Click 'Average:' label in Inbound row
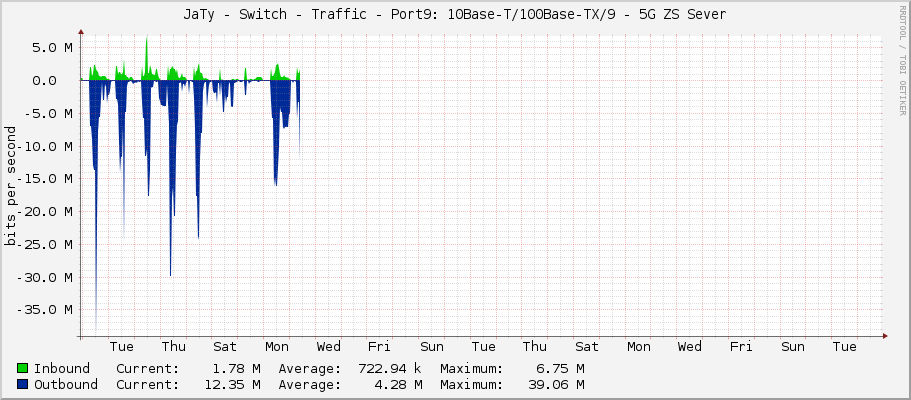 click(x=310, y=369)
